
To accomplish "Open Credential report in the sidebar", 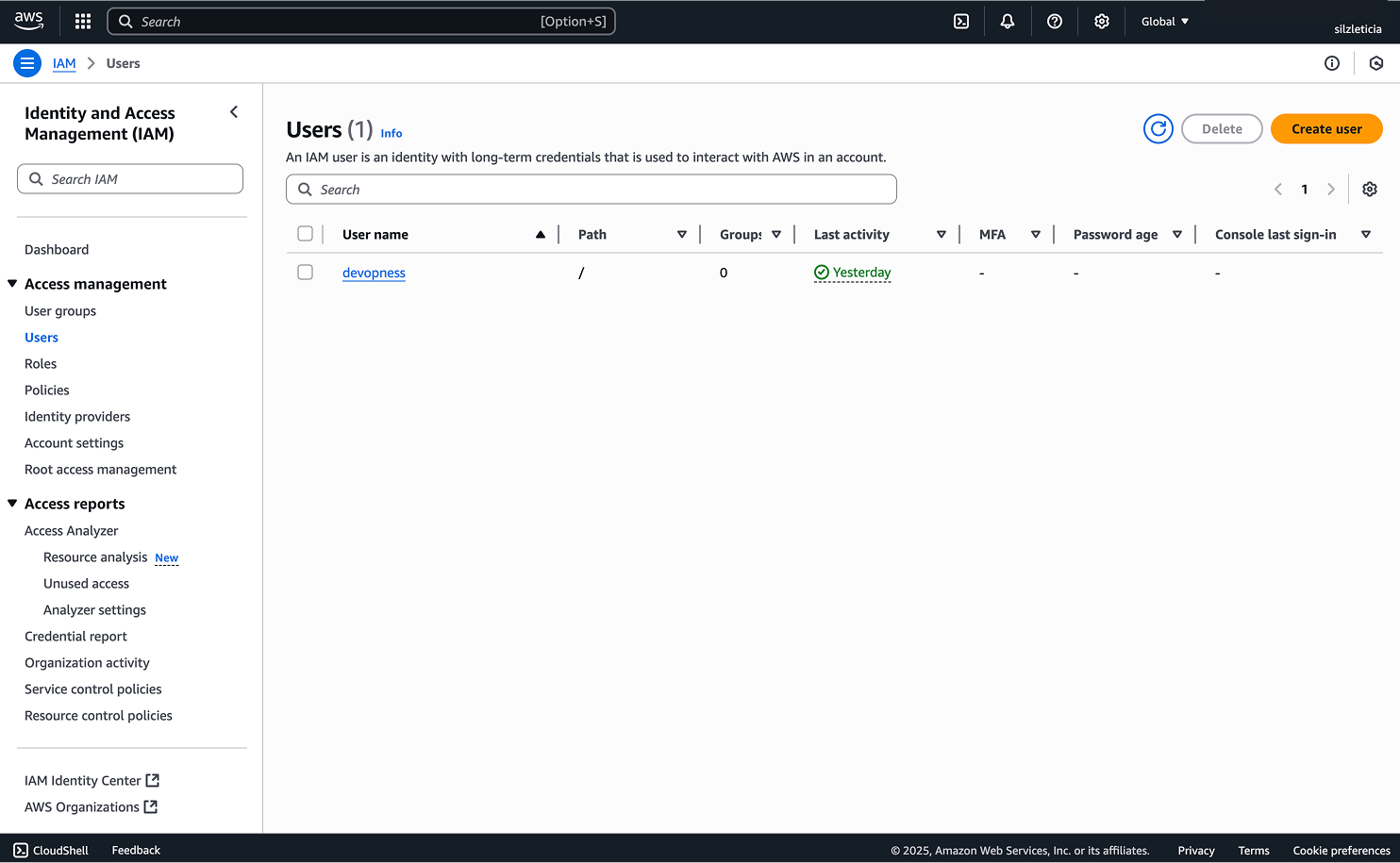I will click(75, 636).
